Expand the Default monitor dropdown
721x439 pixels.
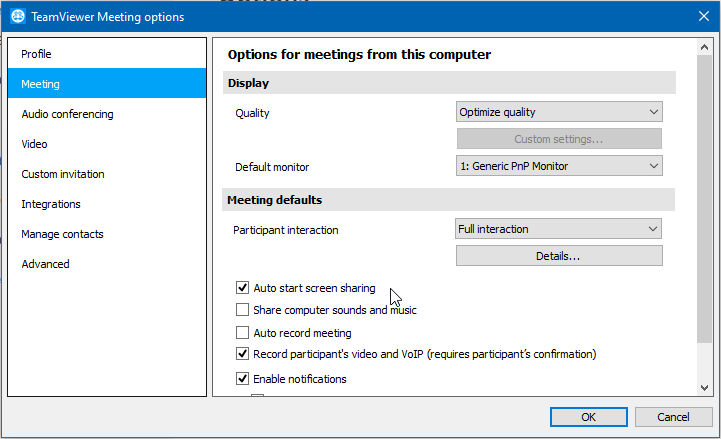coord(559,166)
